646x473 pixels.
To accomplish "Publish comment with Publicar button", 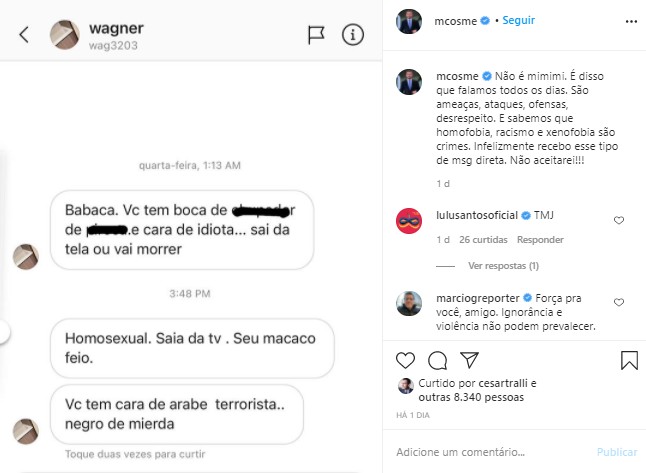I will tap(617, 452).
